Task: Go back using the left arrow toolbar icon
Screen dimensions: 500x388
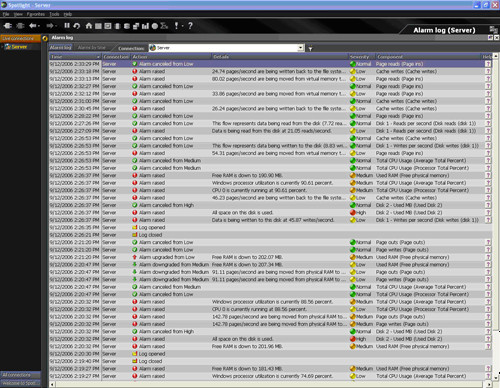Action: pos(33,26)
